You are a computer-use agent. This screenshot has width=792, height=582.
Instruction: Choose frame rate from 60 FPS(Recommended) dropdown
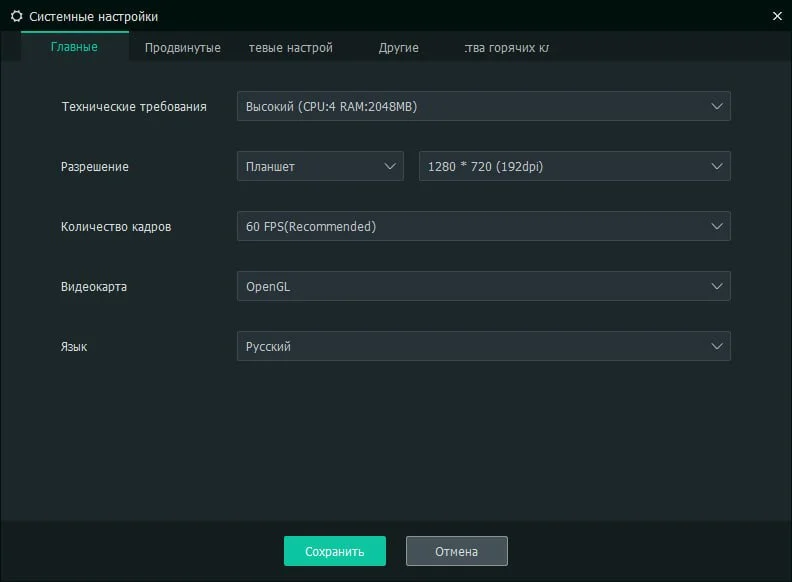coord(483,226)
